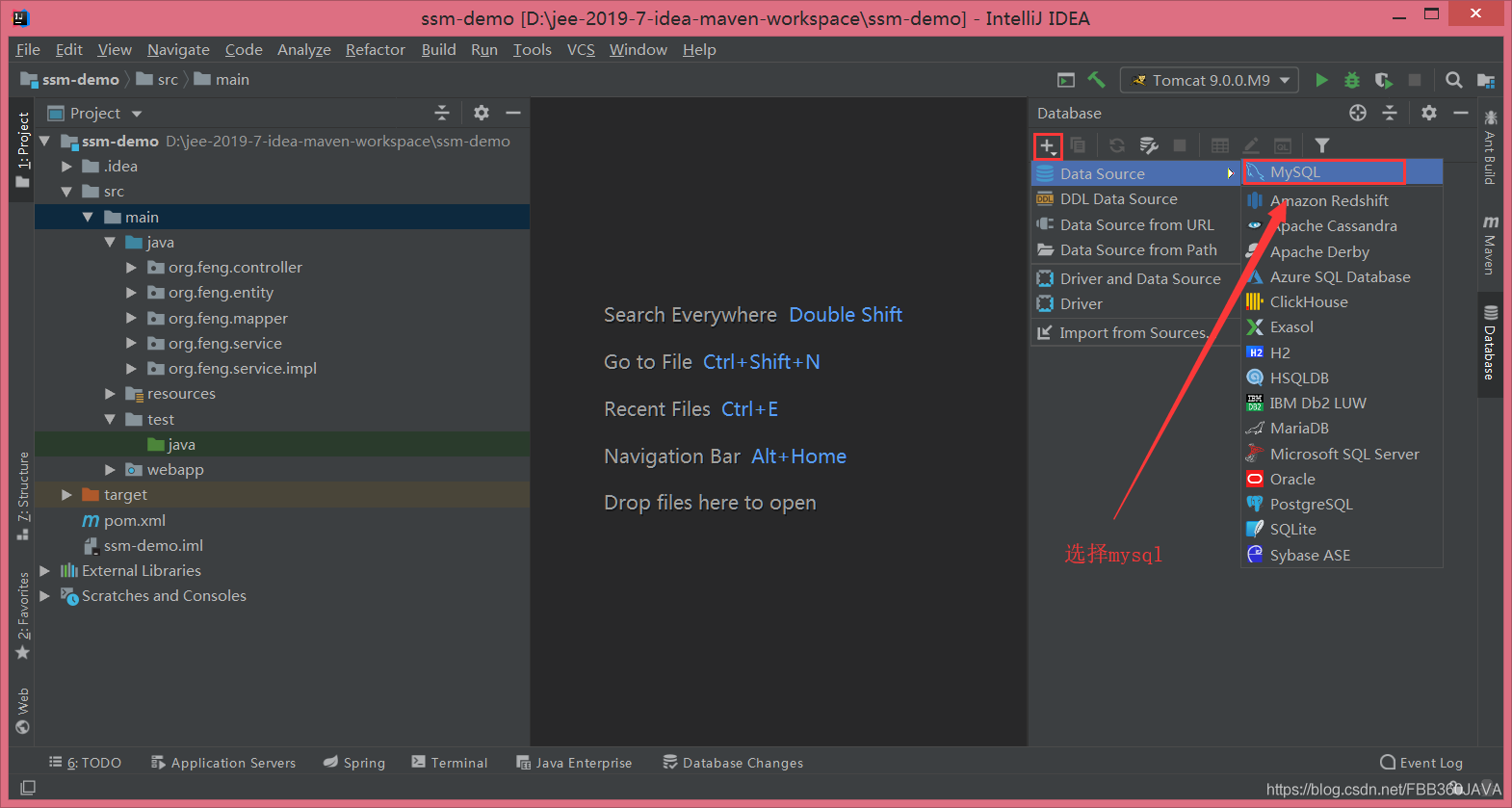
Task: Click the Filter funnel icon in Database panel
Action: (1322, 145)
